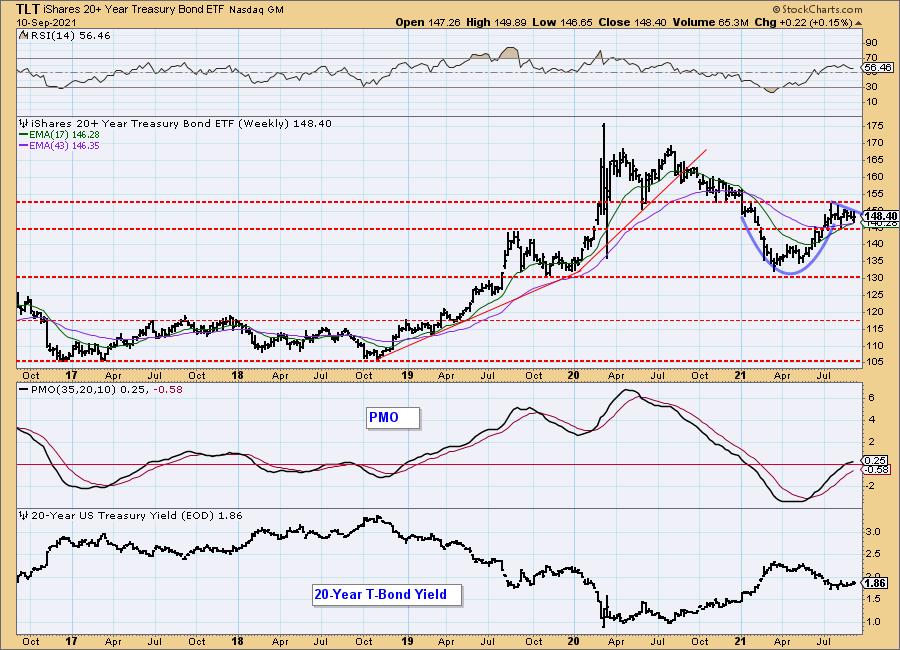Click the 90 level on RSI axis
The width and height of the screenshot is (900, 650).
coord(871,43)
